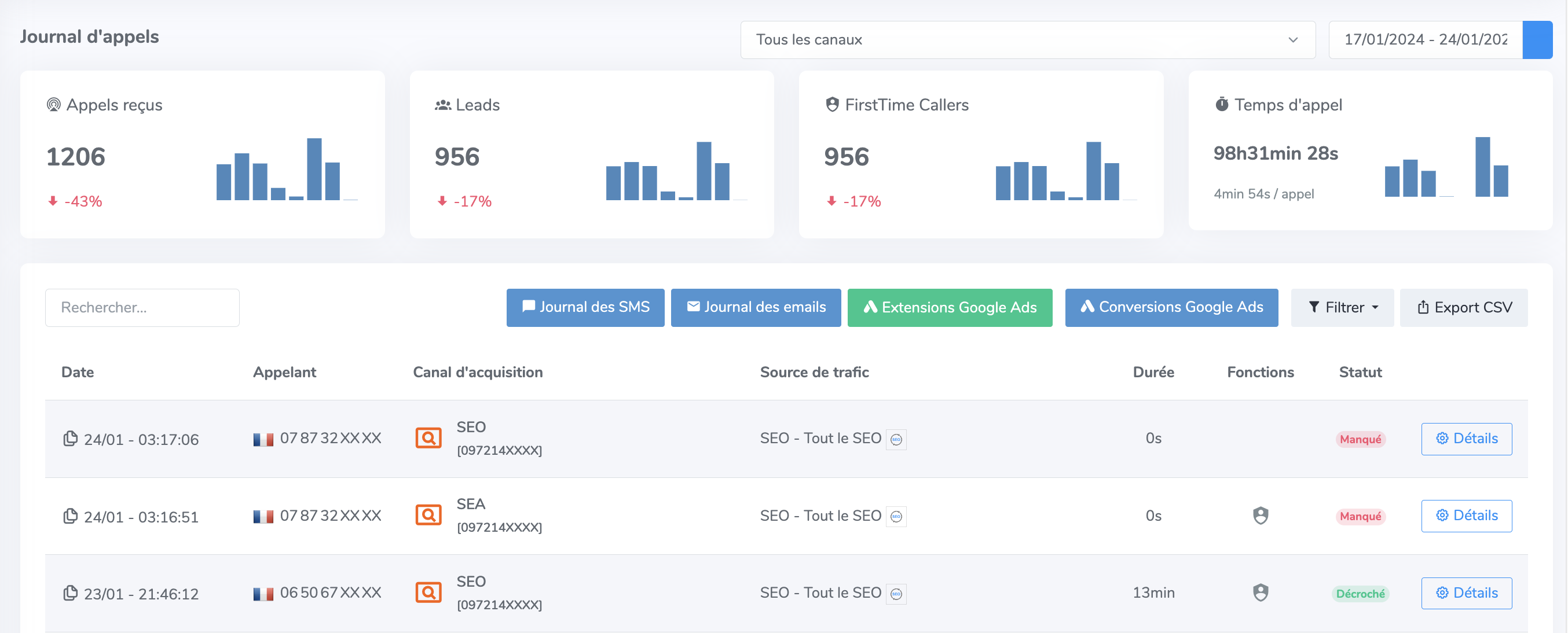Click the shield icon in the Décroché row
Screen dimensions: 1568x633
[1261, 592]
